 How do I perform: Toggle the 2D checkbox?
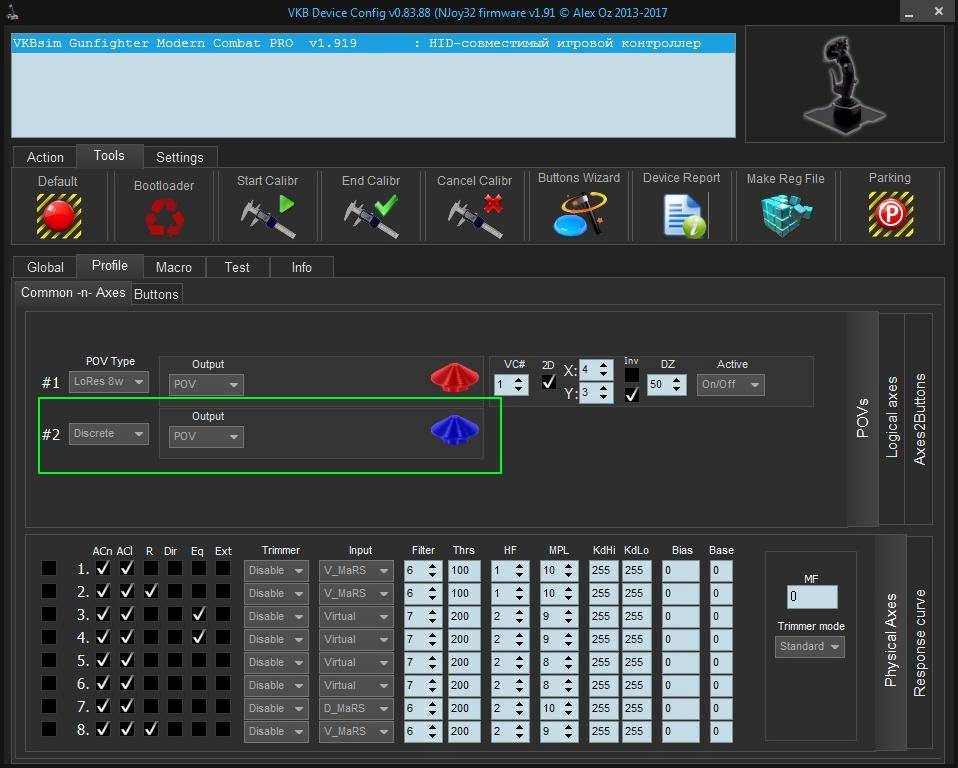pyautogui.click(x=549, y=382)
